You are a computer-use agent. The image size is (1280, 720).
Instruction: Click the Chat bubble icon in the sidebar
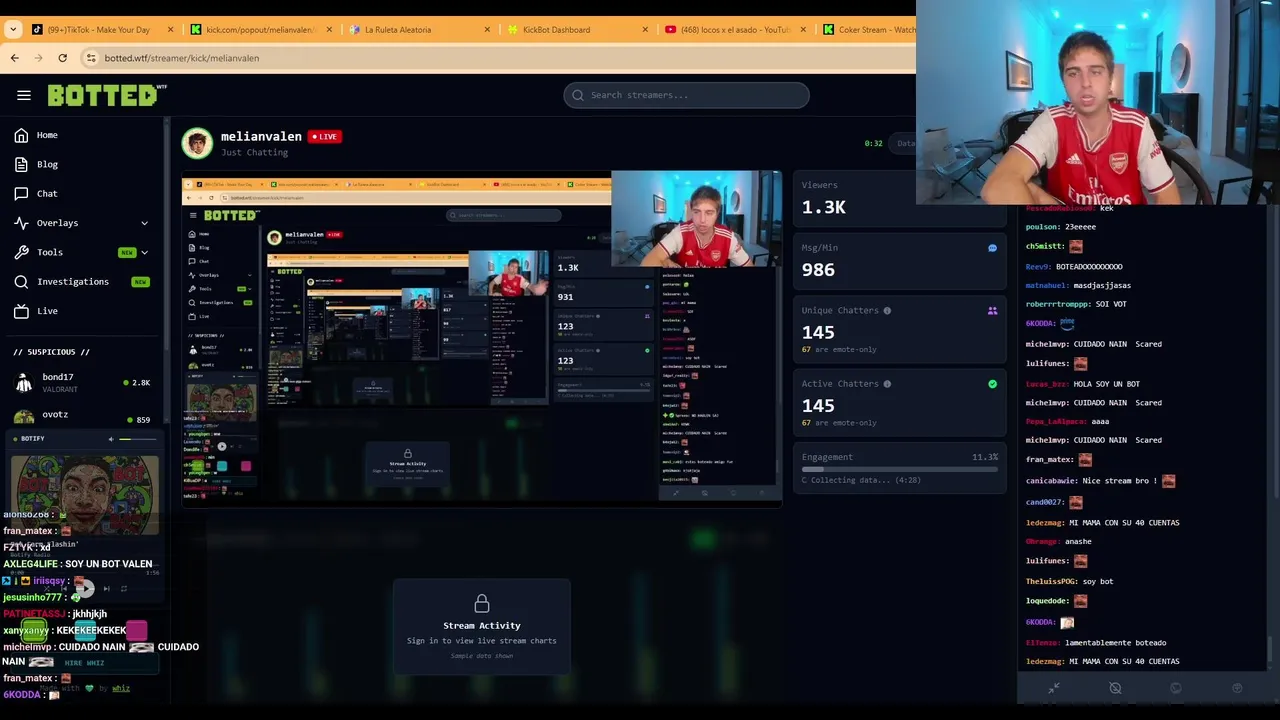[x=21, y=193]
